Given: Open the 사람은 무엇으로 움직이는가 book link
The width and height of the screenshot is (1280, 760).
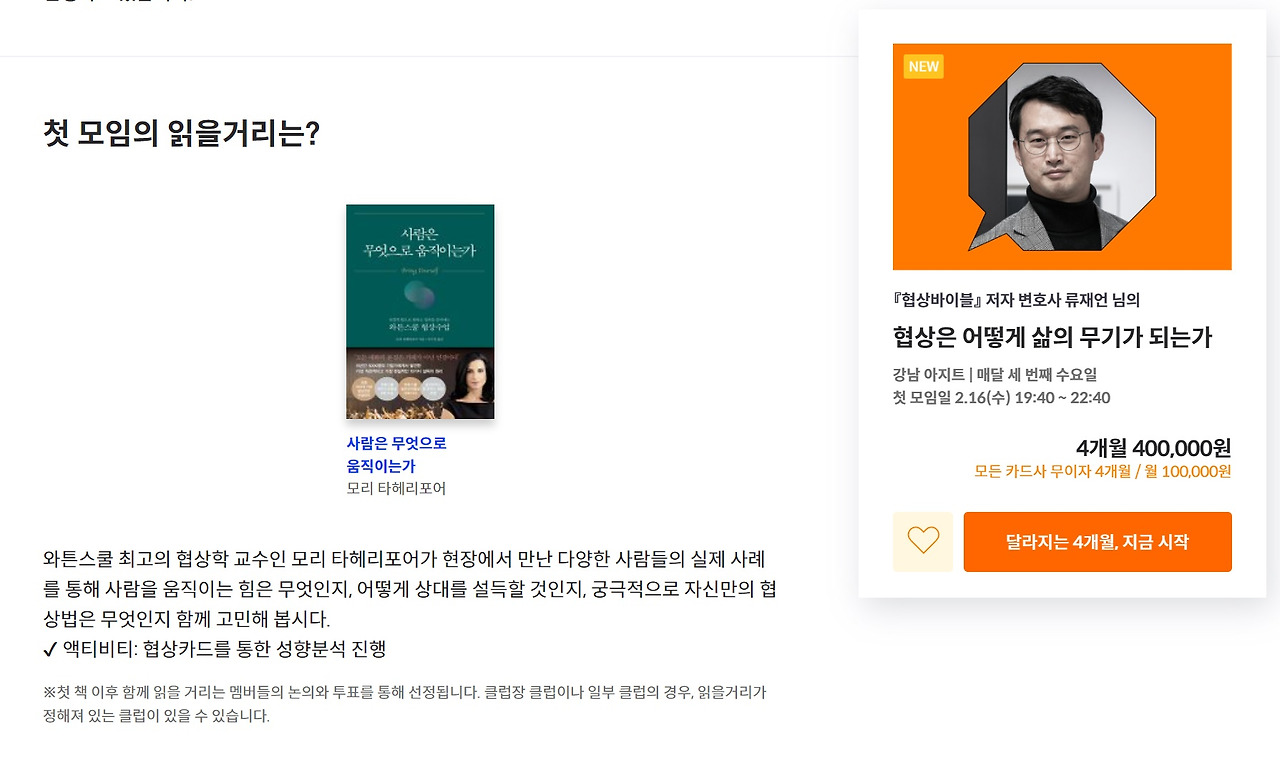Looking at the screenshot, I should click(x=397, y=455).
